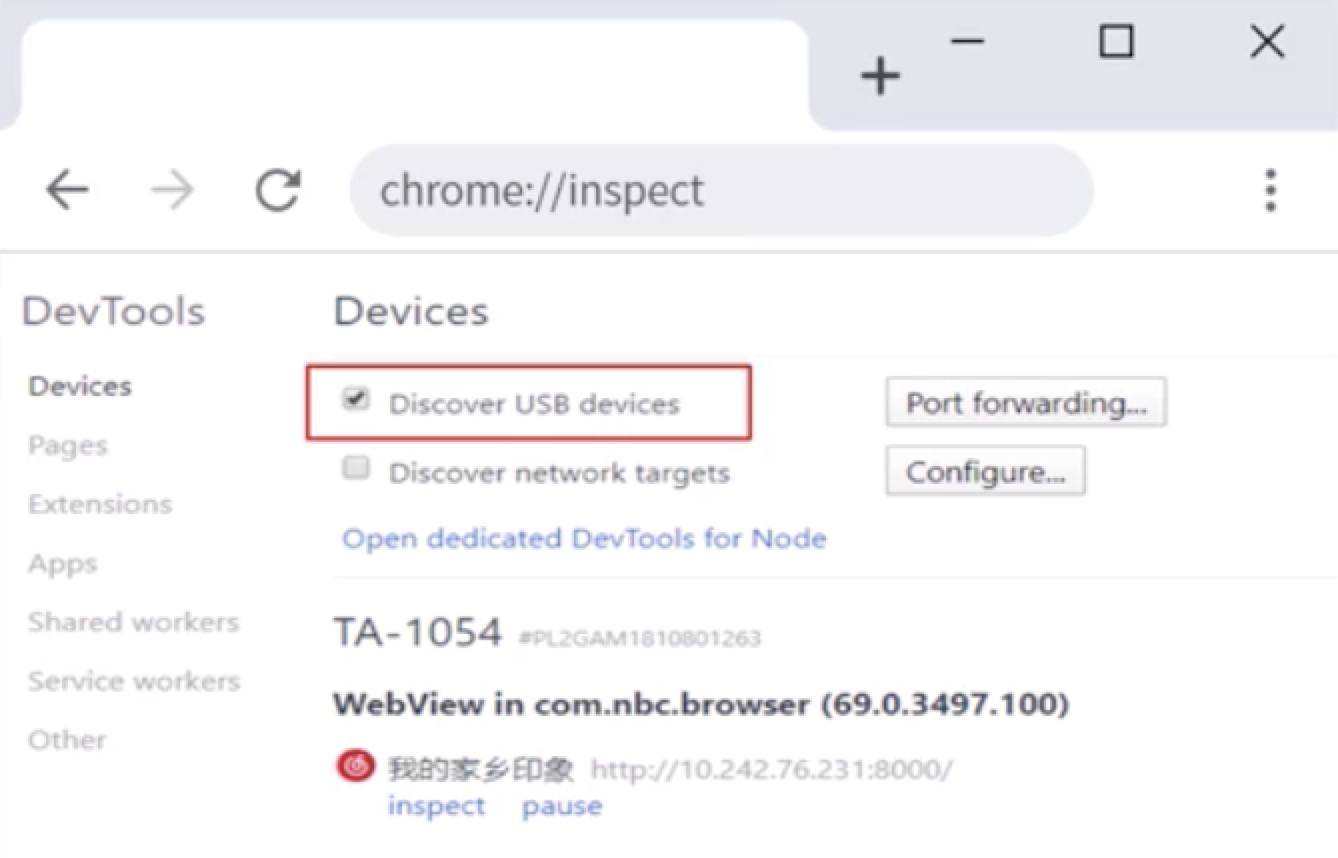Click the Configure button
This screenshot has width=1338, height=858.
(985, 472)
